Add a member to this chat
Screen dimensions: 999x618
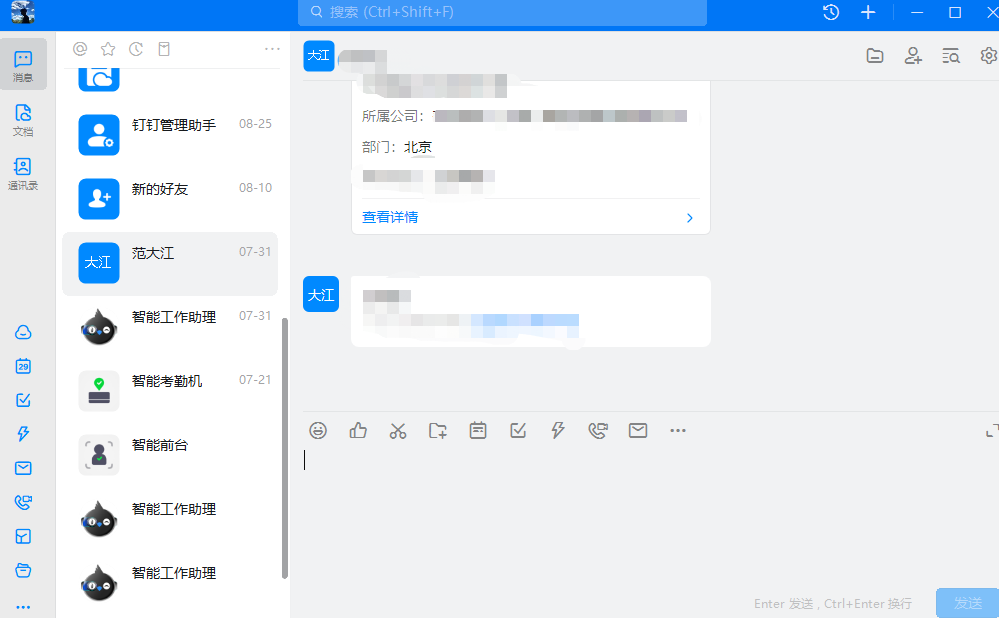coord(913,56)
